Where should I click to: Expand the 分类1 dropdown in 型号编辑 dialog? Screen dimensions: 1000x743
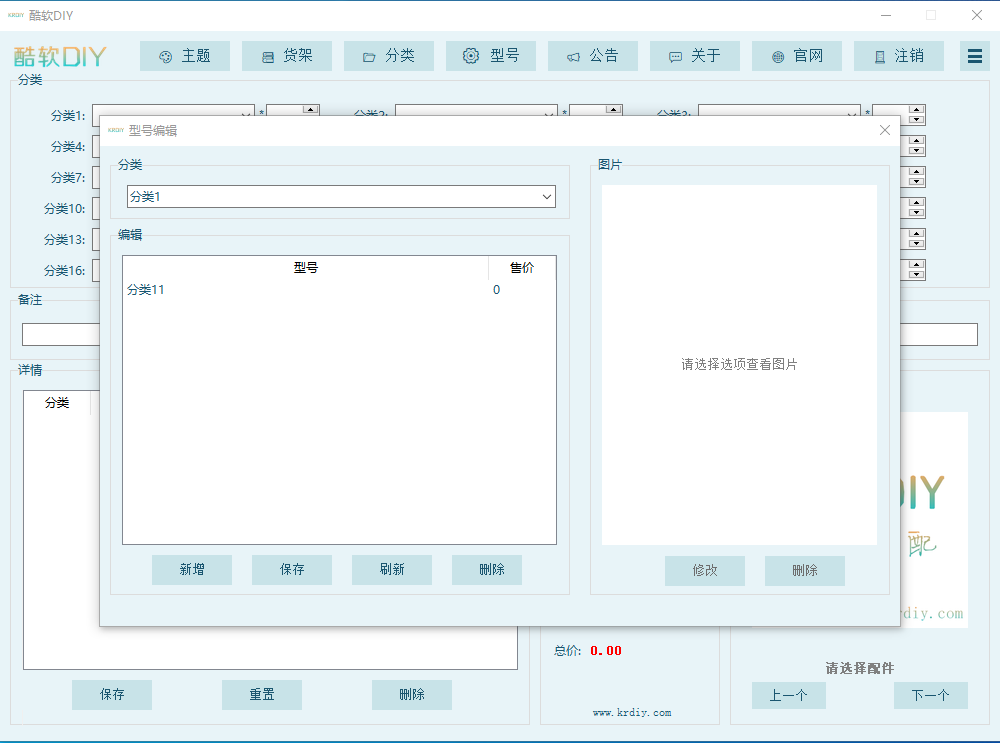click(547, 197)
